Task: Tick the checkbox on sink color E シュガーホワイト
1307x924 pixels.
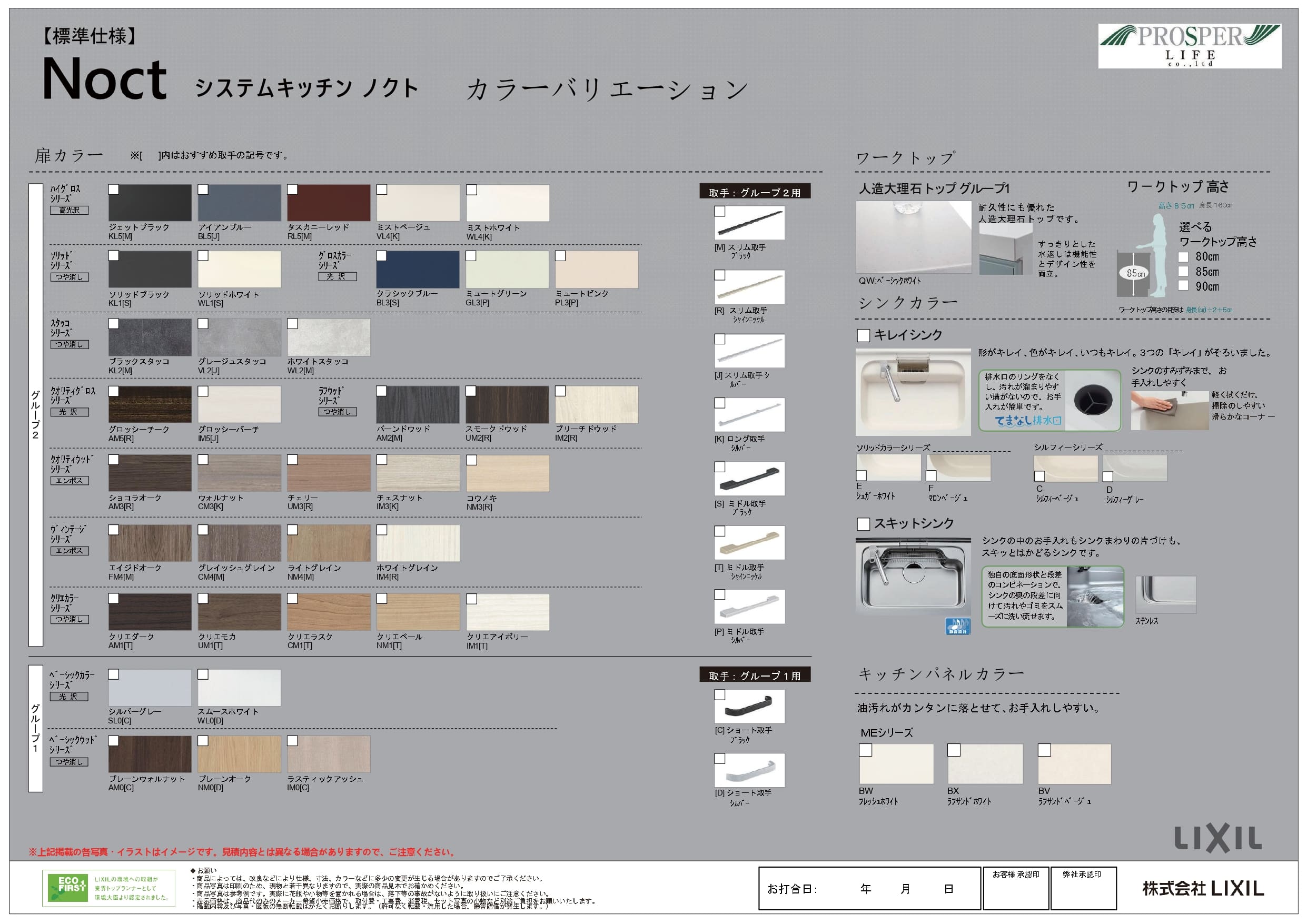Action: coord(862,475)
